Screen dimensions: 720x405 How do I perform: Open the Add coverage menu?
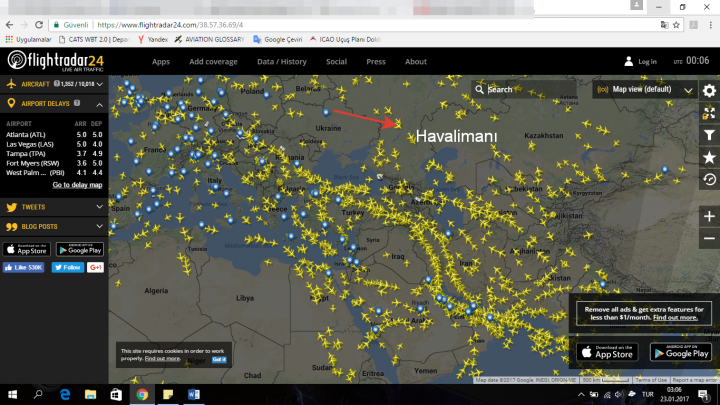point(212,62)
